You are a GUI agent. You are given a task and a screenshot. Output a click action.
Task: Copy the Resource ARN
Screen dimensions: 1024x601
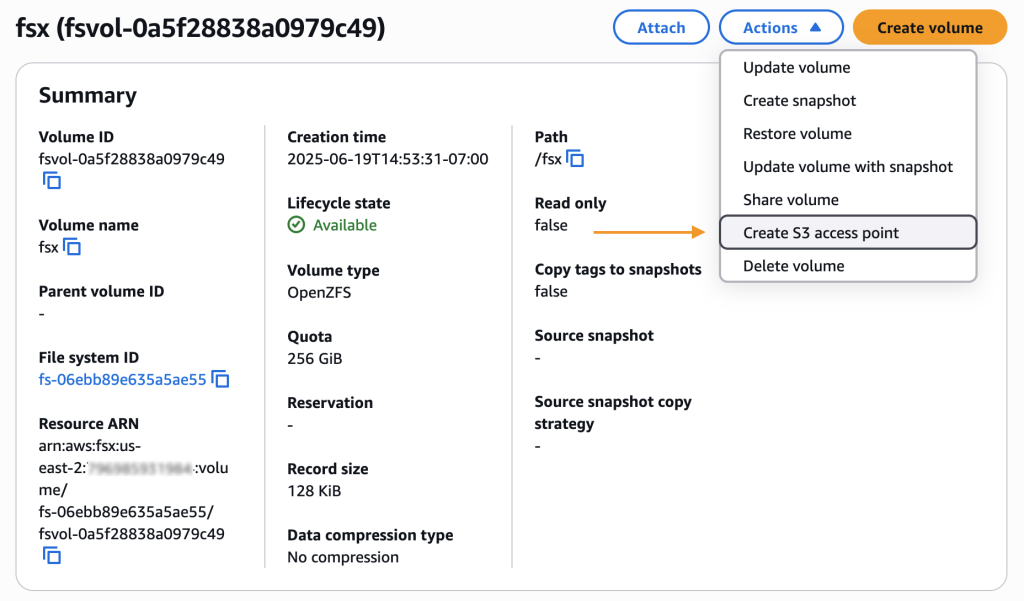click(x=50, y=554)
